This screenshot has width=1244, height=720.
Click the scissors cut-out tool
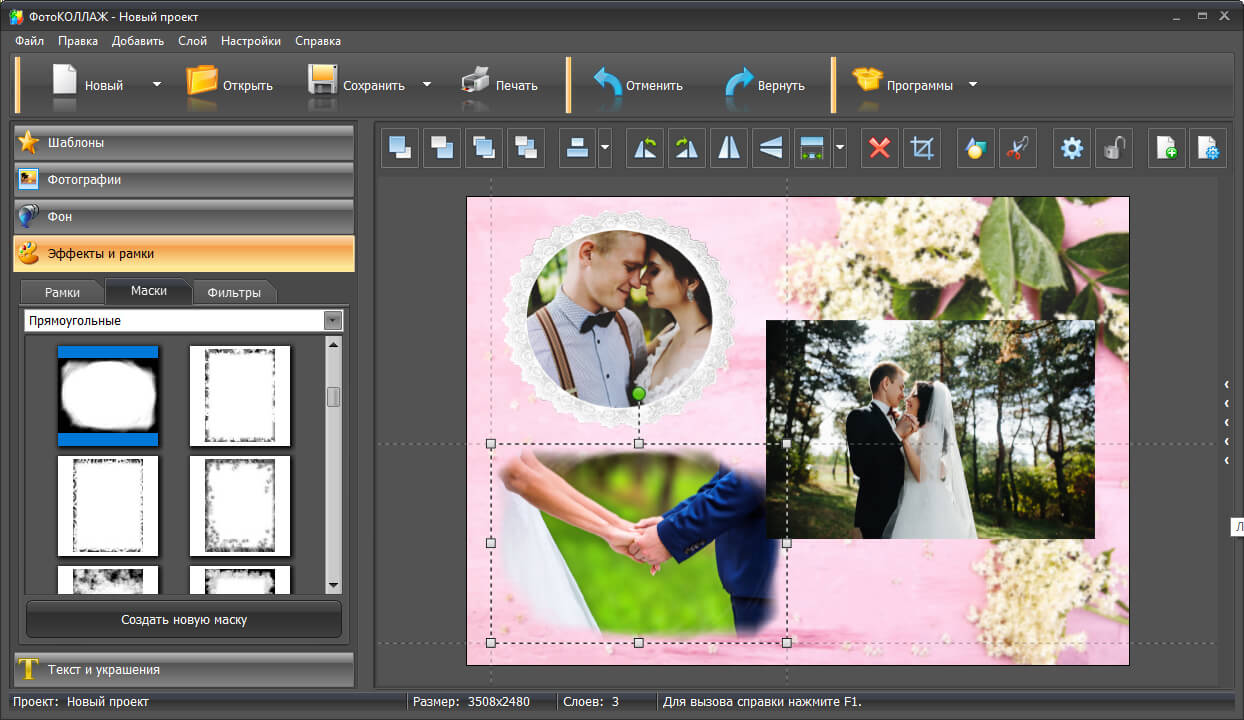coord(1017,148)
